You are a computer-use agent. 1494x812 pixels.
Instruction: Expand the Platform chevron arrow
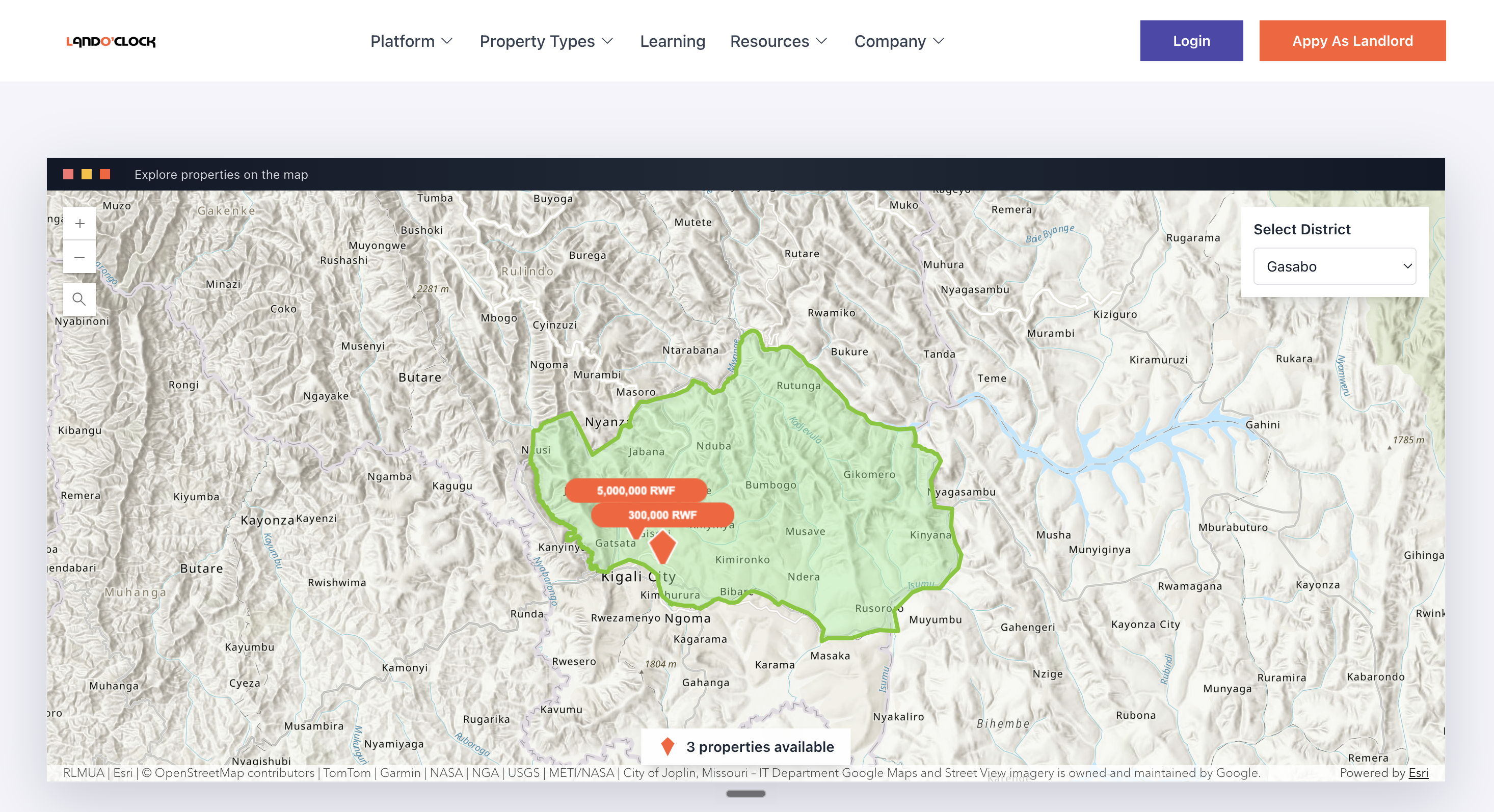(446, 41)
